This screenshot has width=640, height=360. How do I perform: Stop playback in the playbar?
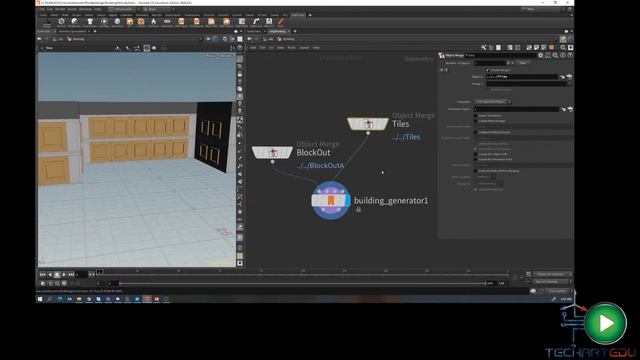point(57,275)
